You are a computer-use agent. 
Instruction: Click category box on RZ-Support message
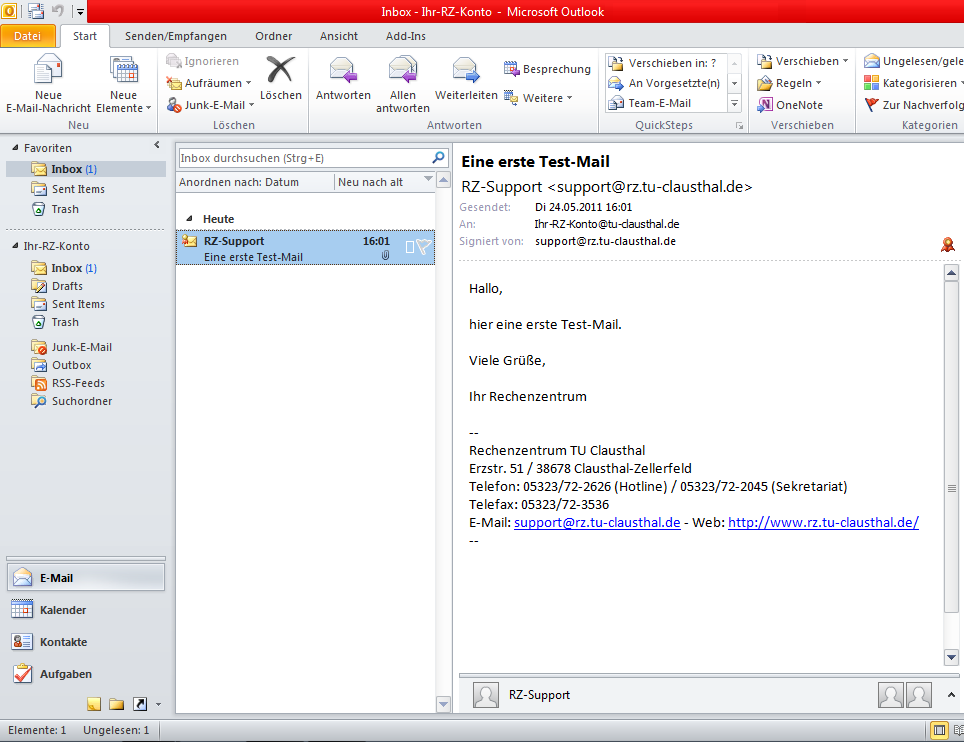pos(410,247)
